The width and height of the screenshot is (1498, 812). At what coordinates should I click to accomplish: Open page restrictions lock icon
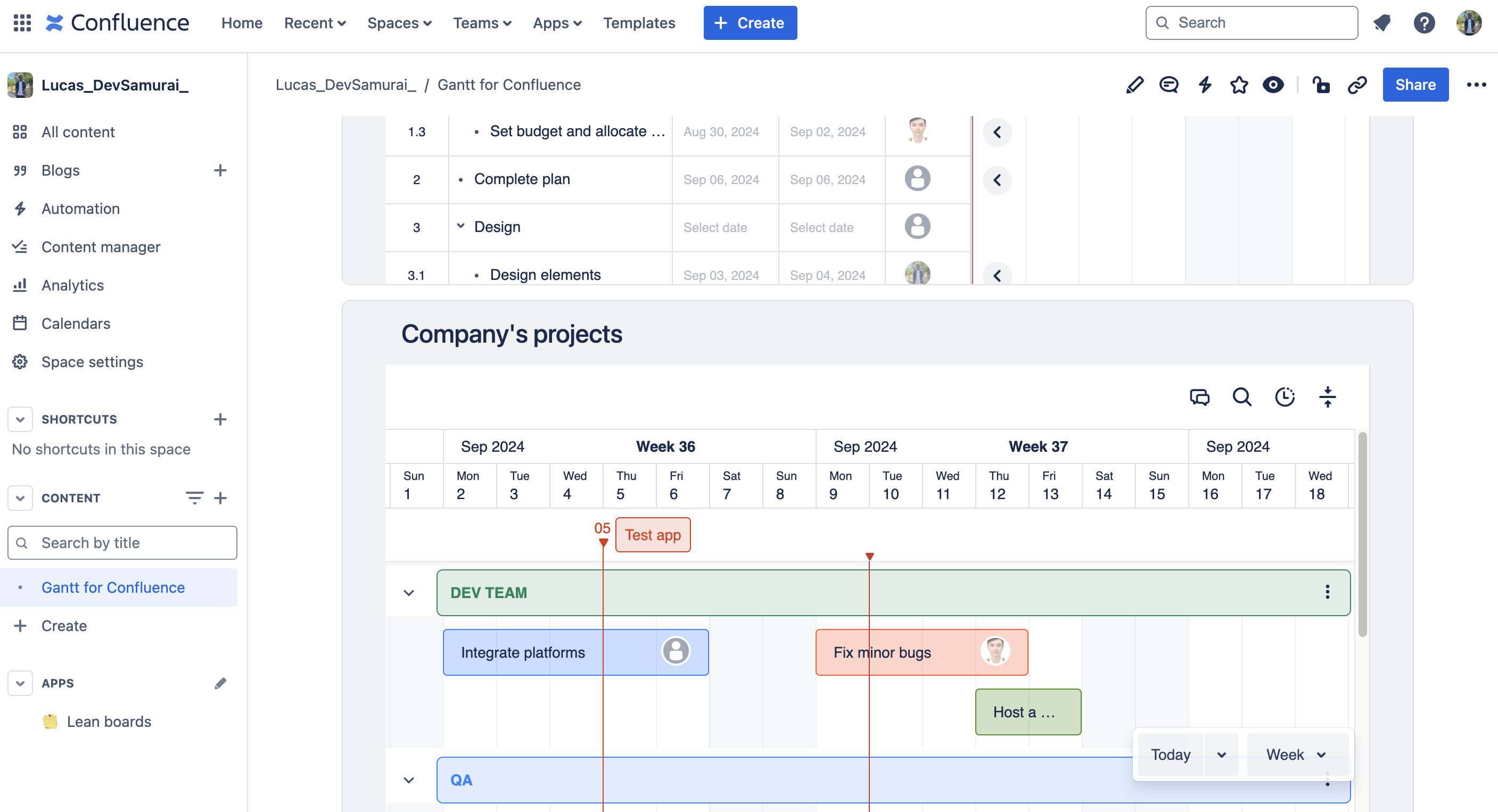[1321, 85]
